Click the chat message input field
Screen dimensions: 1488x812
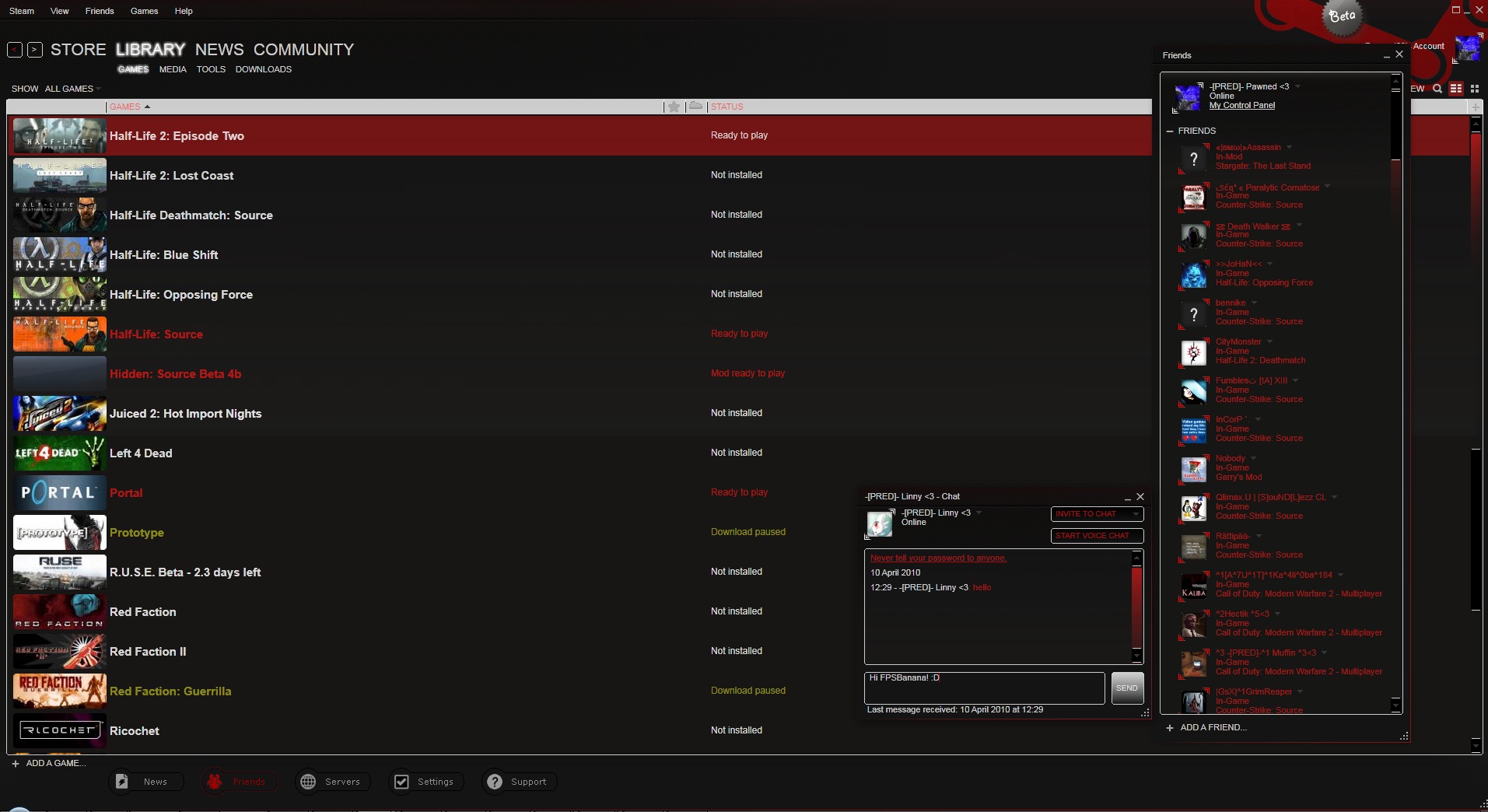984,688
